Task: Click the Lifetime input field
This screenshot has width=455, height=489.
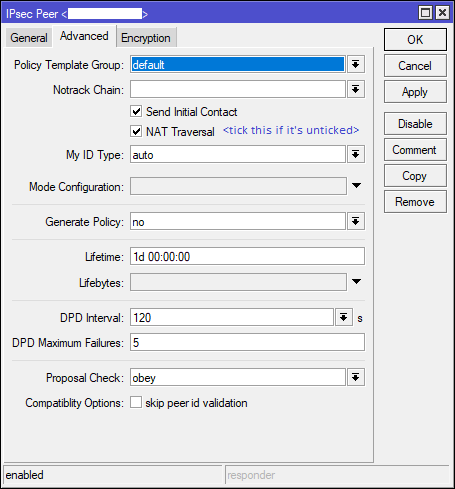Action: click(x=247, y=256)
